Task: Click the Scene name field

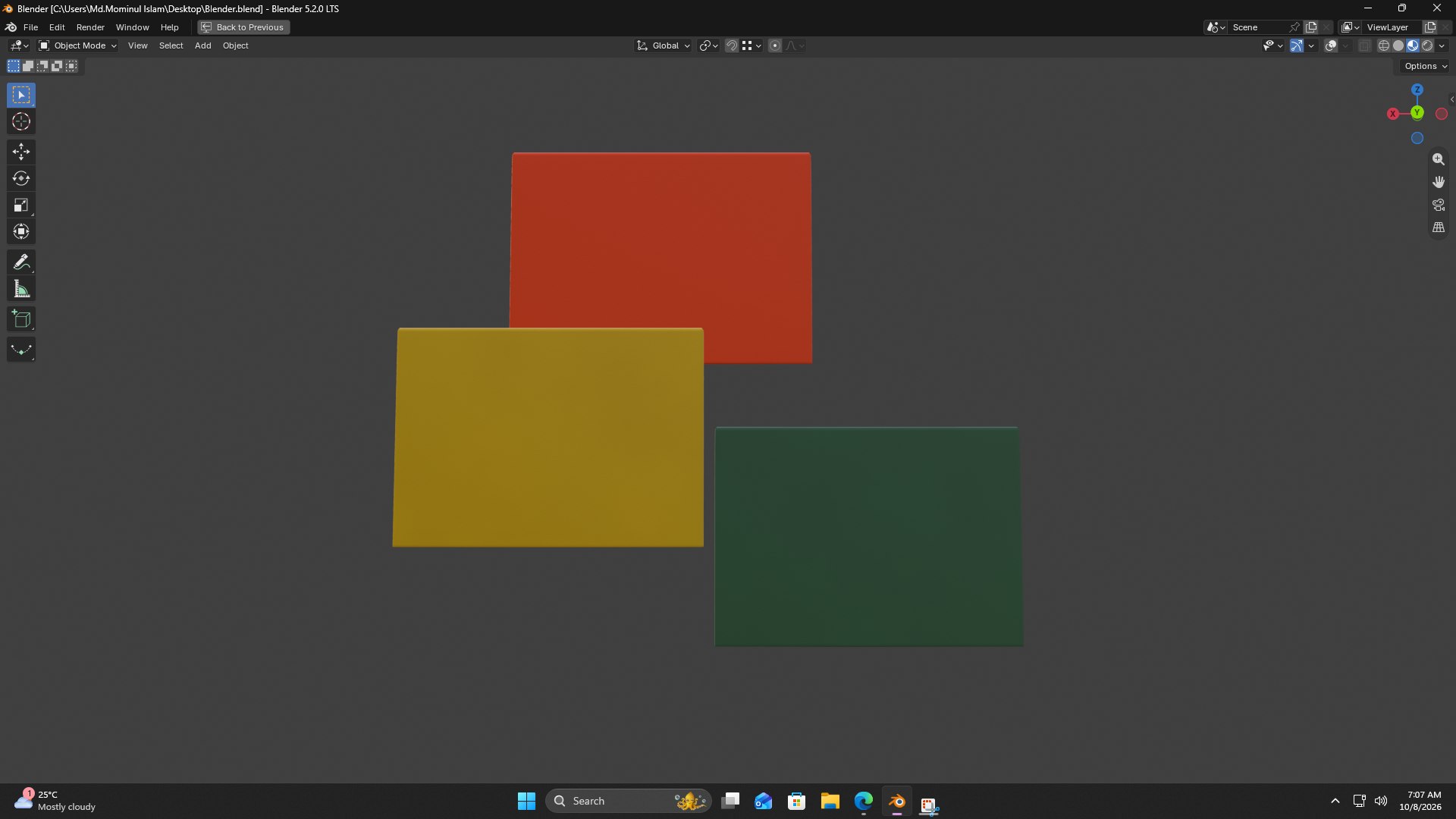Action: point(1258,27)
